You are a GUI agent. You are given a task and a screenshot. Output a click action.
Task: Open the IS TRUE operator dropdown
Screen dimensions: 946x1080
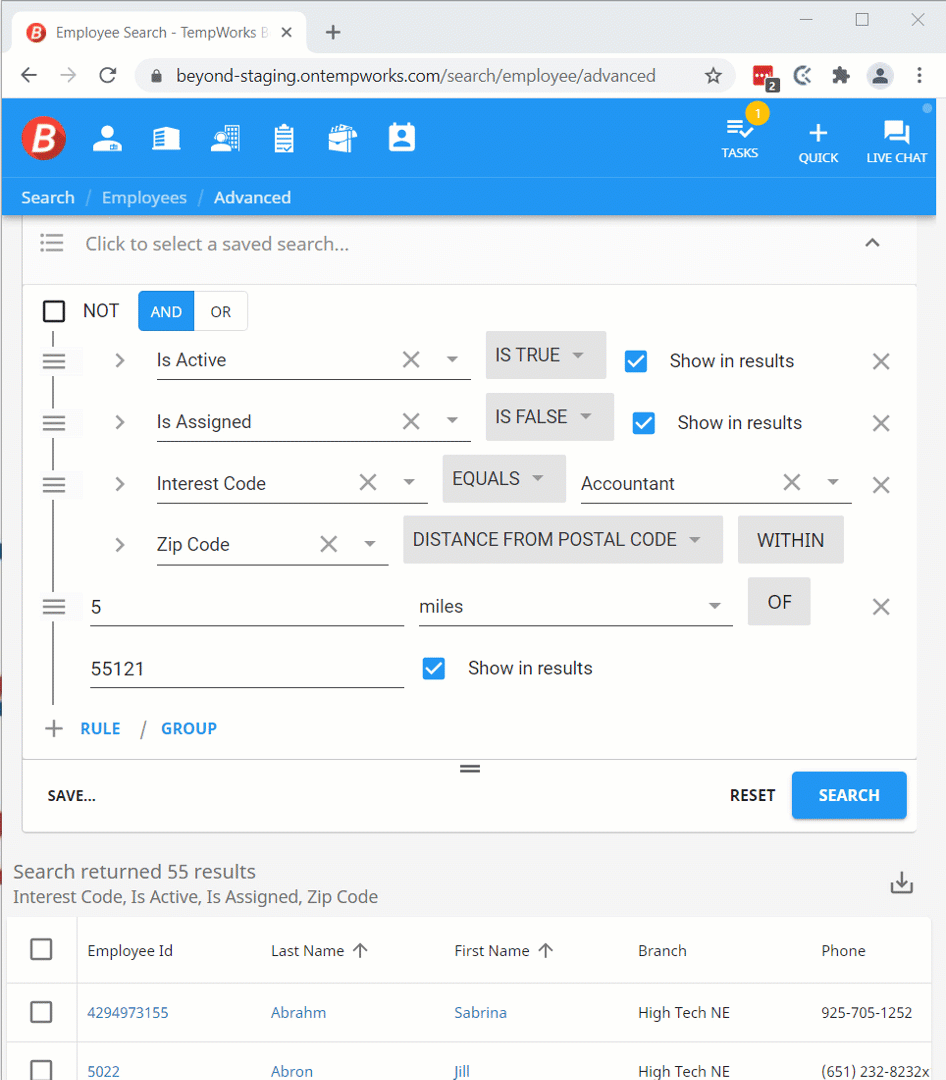coord(545,355)
